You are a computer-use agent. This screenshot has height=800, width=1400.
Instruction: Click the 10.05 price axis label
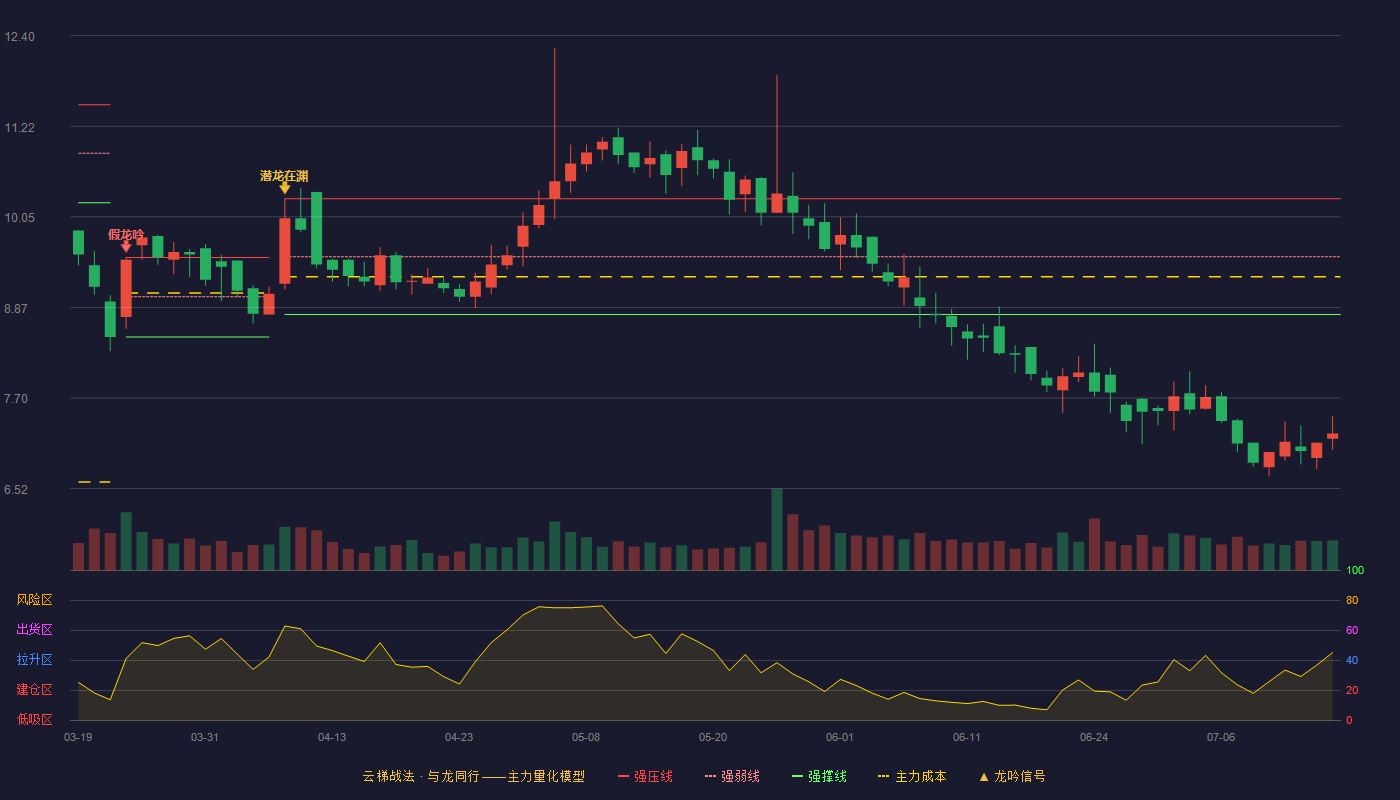(19, 218)
